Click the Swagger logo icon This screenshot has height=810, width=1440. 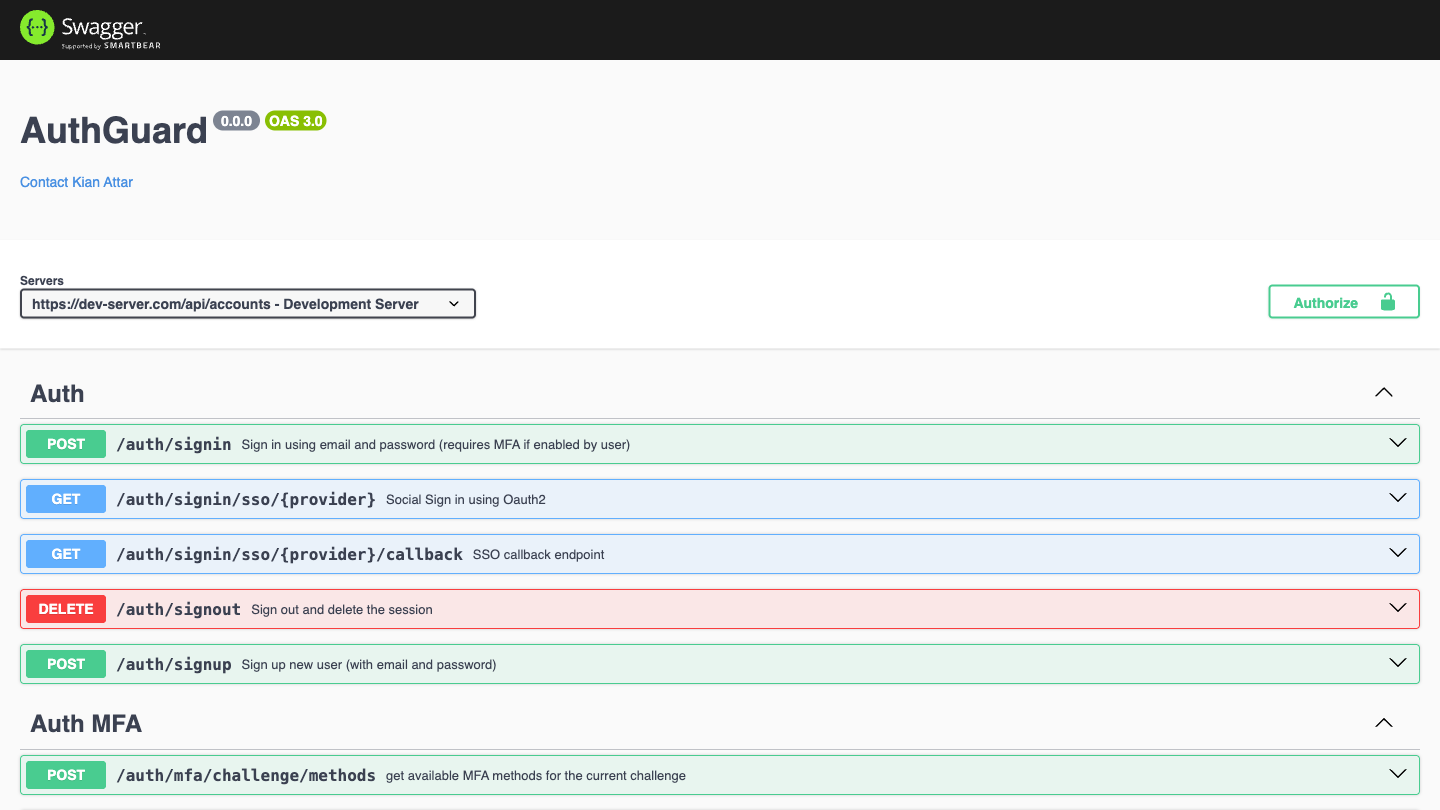click(x=36, y=27)
